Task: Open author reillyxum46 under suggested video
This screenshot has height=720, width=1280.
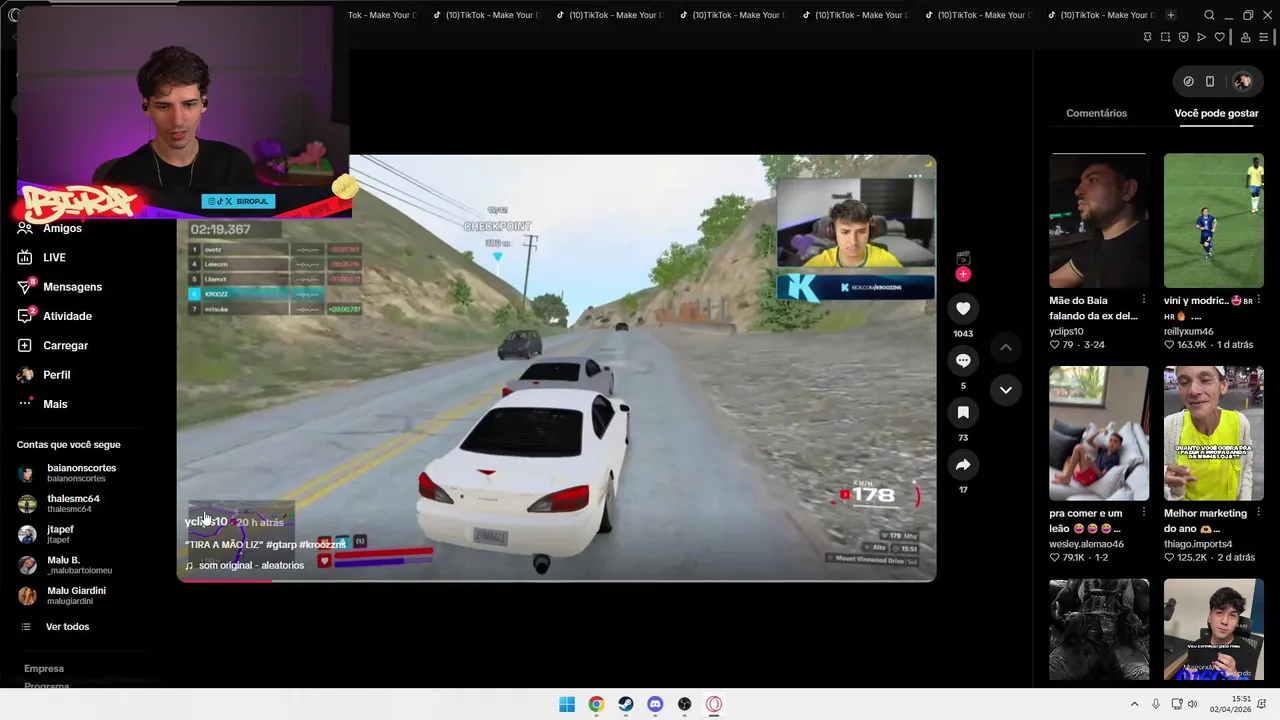Action: 1189,331
